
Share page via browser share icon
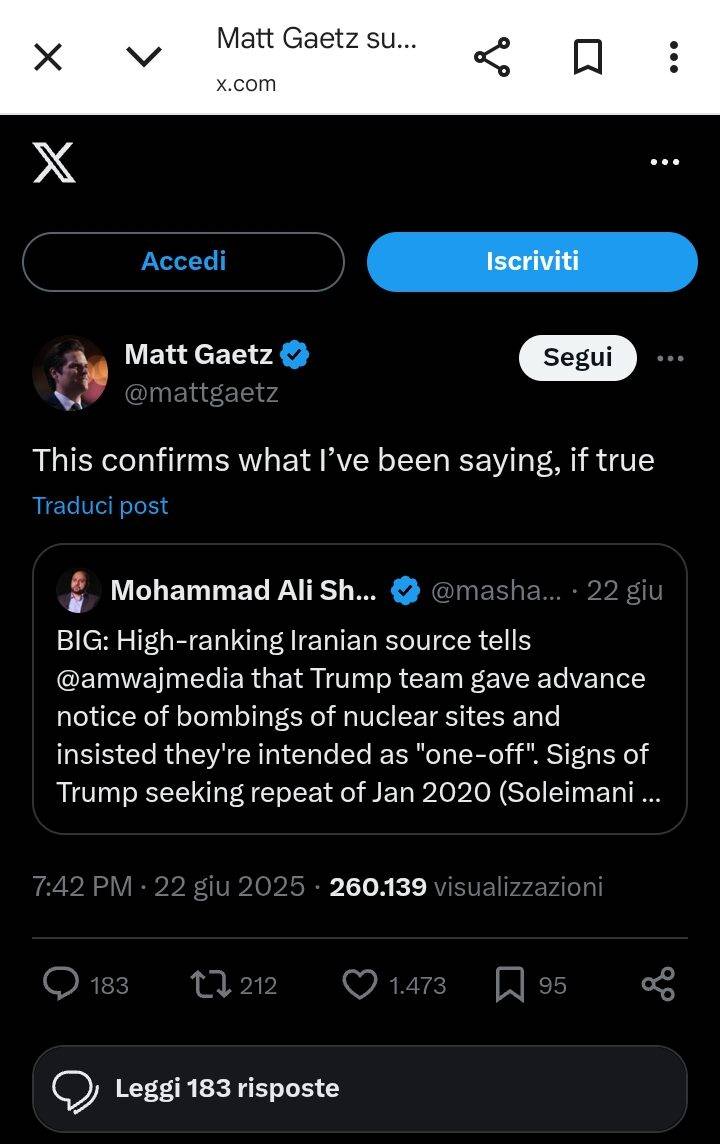[492, 58]
